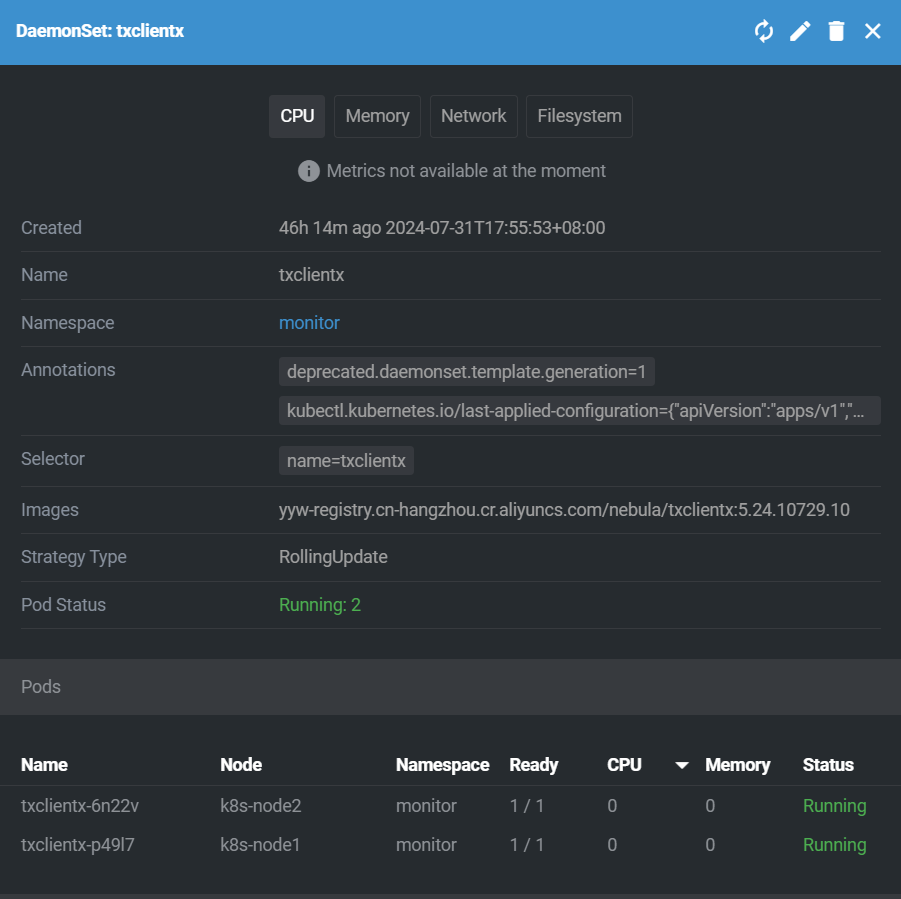Open the Memory metrics tab
The height and width of the screenshot is (899, 901).
[x=377, y=116]
